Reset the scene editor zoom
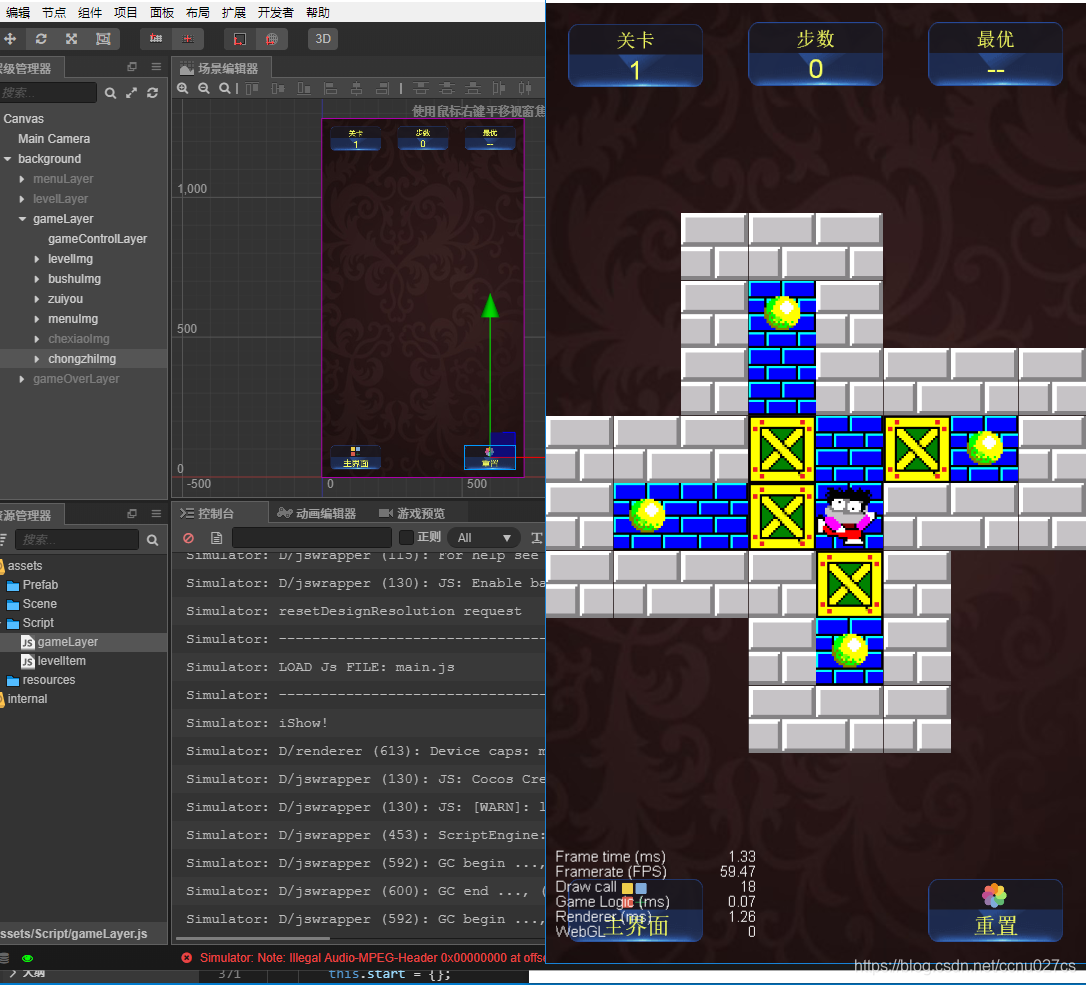The image size is (1086, 985). 224,88
